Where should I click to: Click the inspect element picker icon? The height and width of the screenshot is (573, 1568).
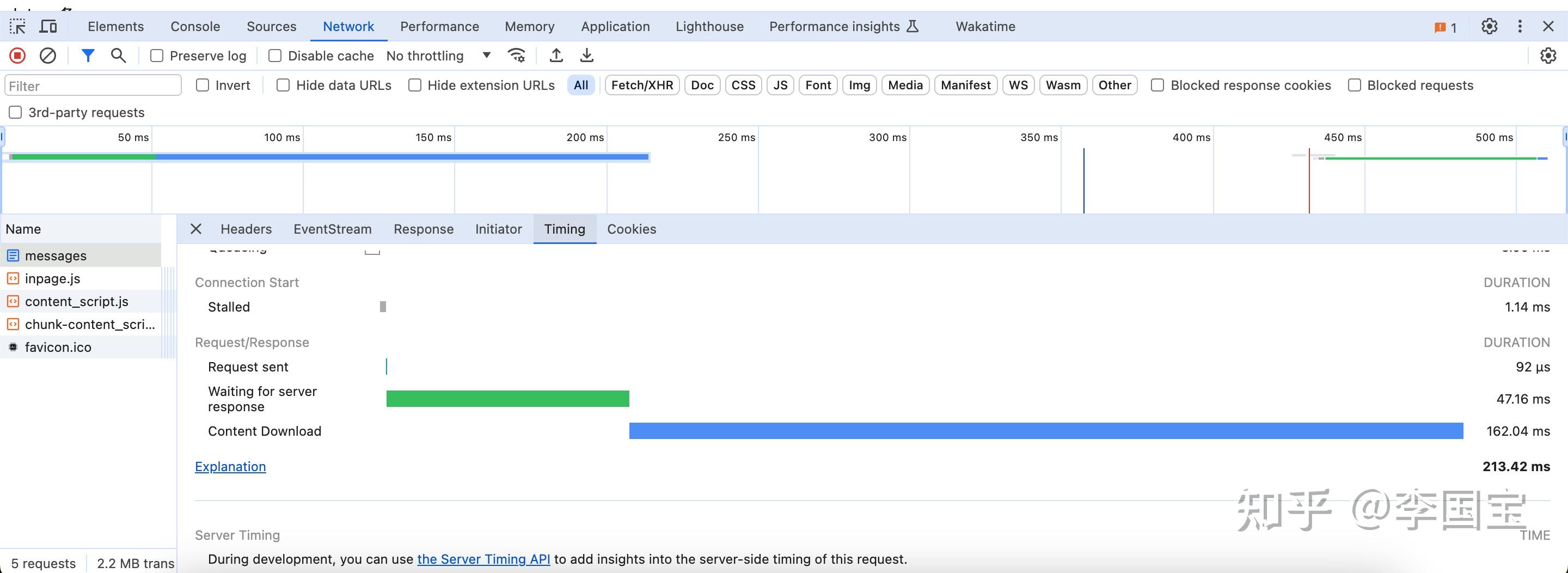(17, 26)
